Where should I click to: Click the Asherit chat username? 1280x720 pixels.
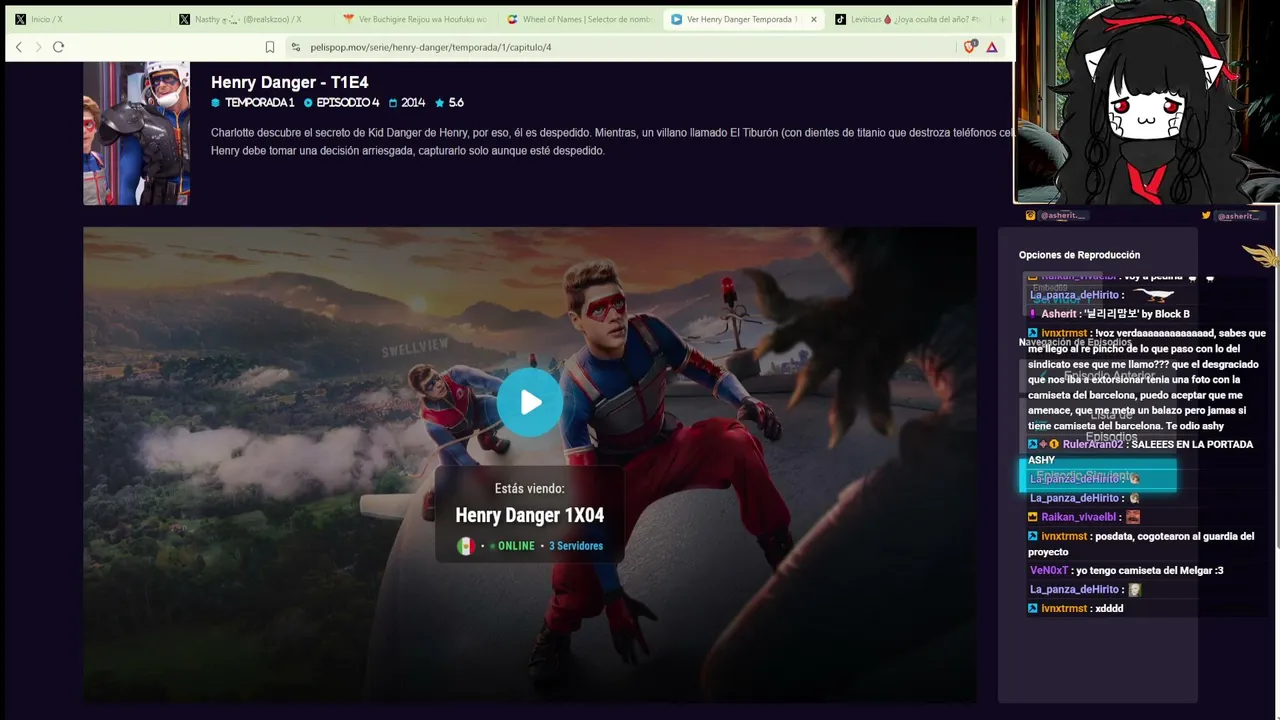[x=1059, y=314]
